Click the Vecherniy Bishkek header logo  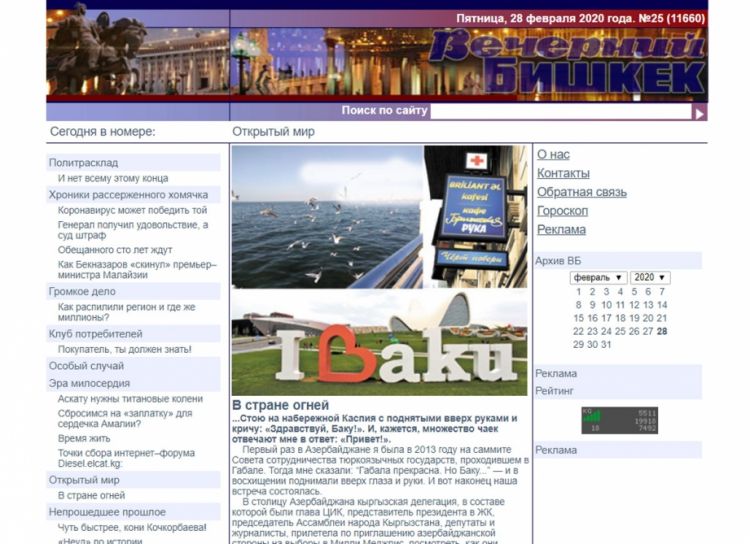[x=568, y=62]
